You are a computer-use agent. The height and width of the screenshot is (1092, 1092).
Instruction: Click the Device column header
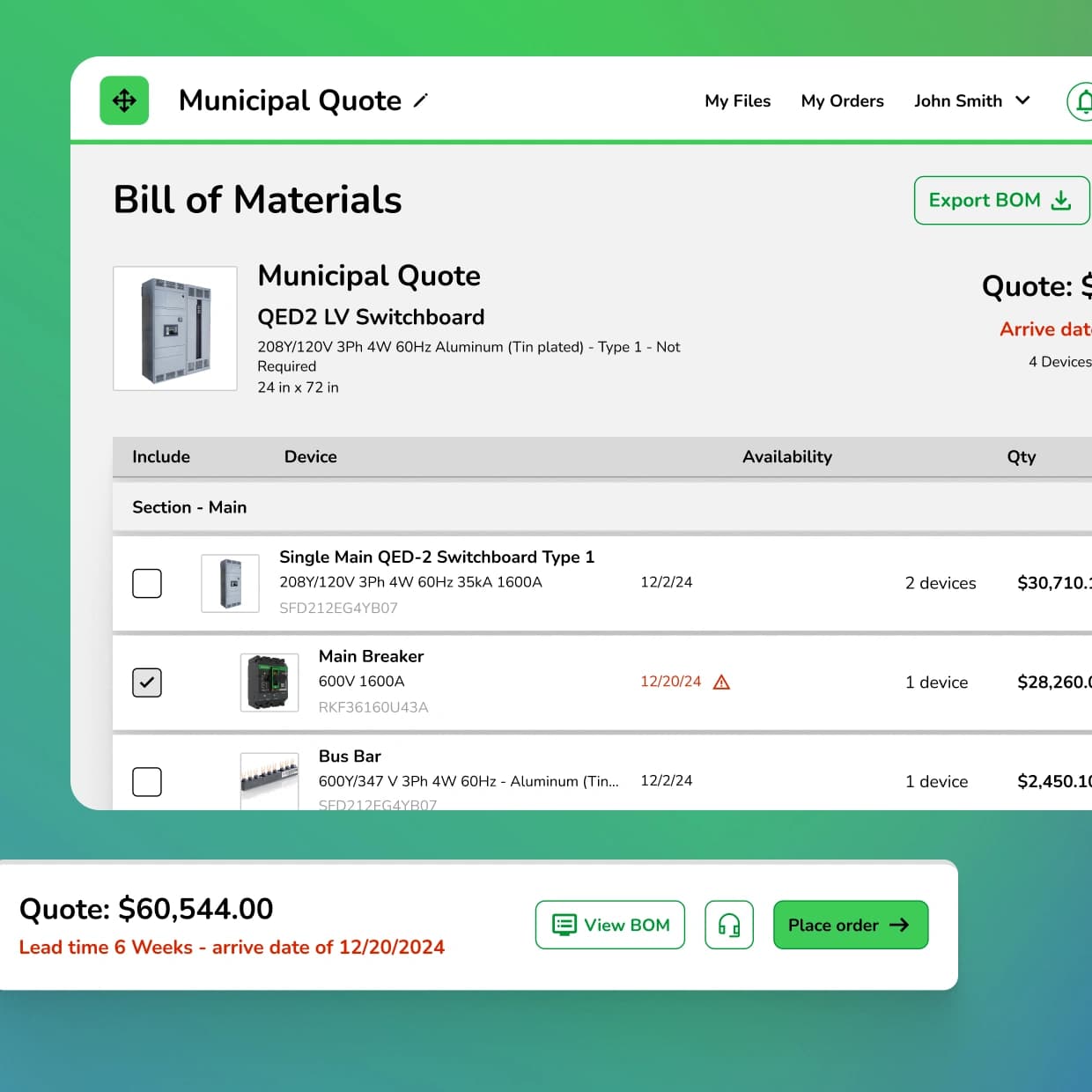pyautogui.click(x=311, y=457)
